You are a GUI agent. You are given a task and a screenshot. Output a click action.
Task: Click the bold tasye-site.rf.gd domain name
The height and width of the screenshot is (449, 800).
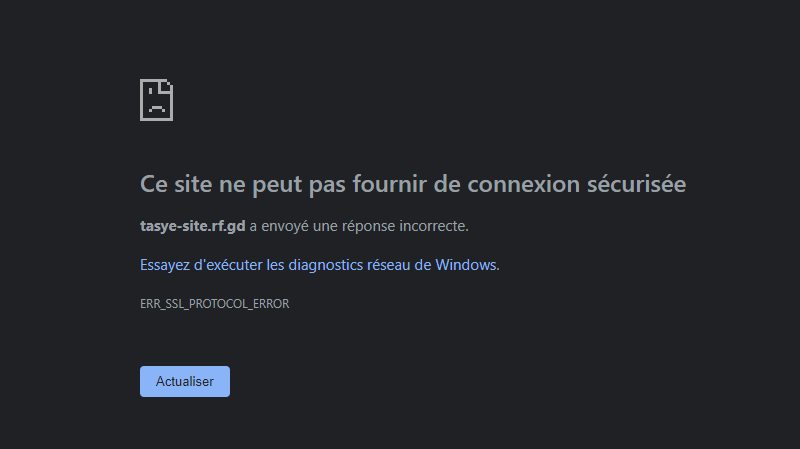pos(192,226)
